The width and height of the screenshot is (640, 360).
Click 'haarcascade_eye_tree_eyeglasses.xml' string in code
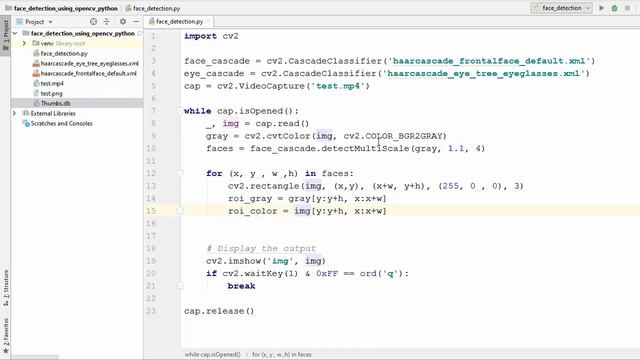(483, 73)
